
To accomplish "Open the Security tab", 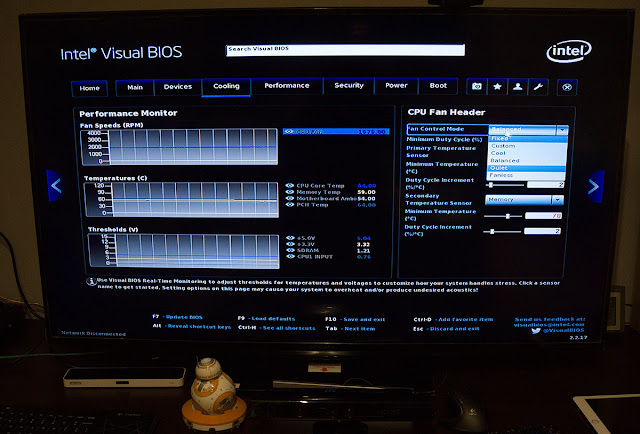I will tap(349, 85).
